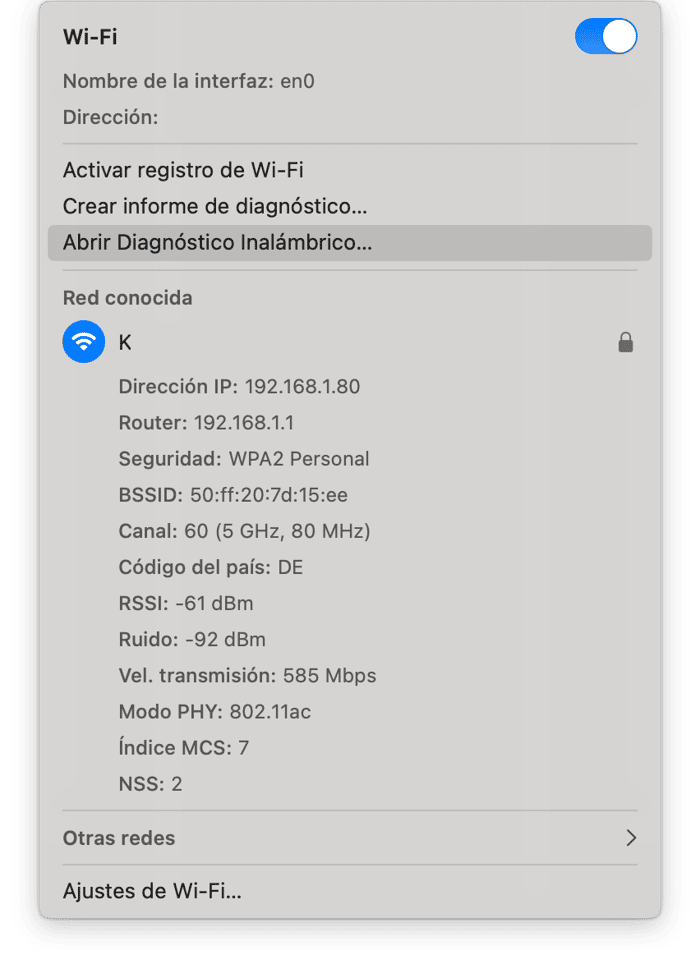
Task: Click the Wi-Fi title header
Action: point(90,37)
